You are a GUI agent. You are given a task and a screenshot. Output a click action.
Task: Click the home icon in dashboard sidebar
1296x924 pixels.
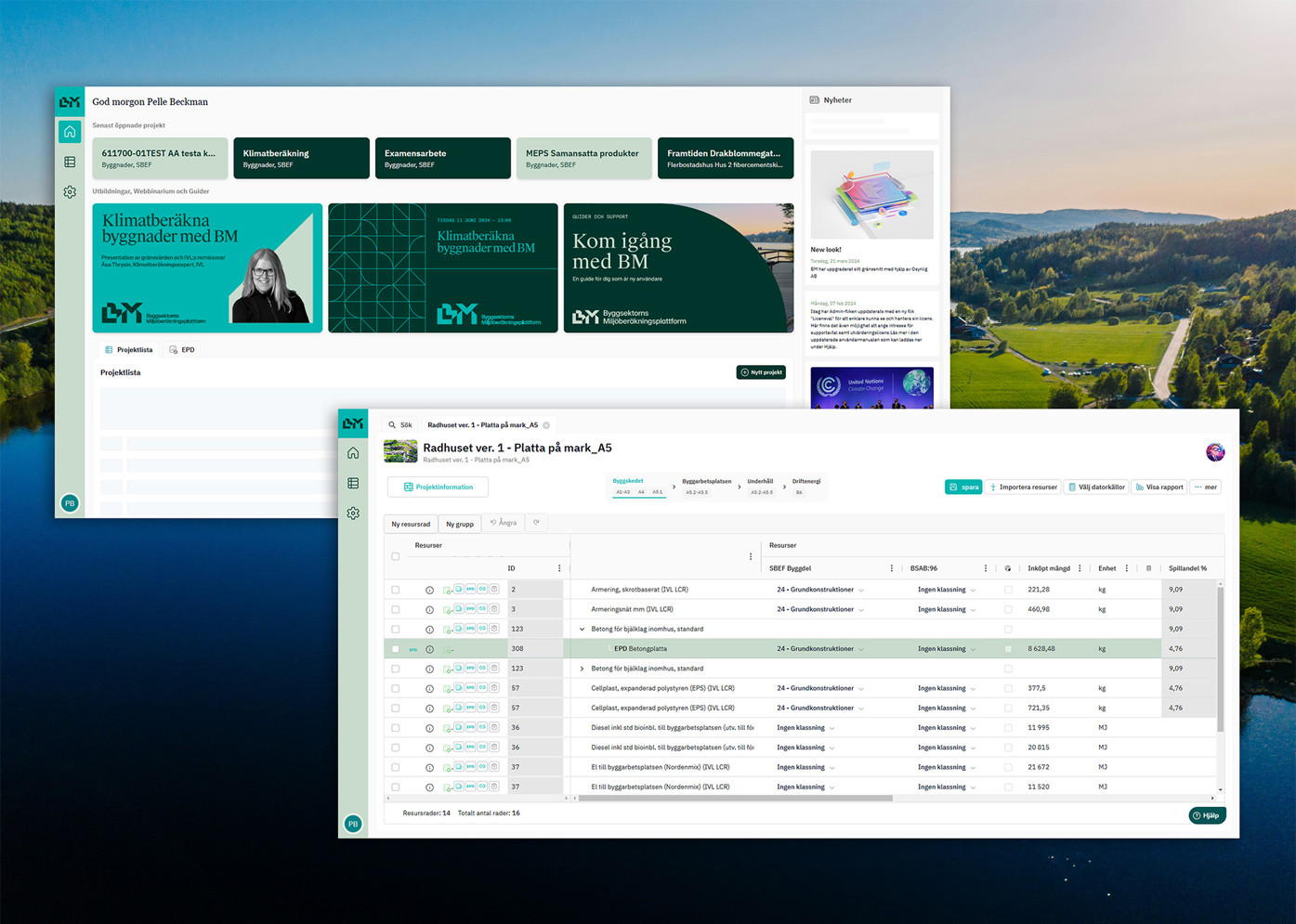pos(70,132)
